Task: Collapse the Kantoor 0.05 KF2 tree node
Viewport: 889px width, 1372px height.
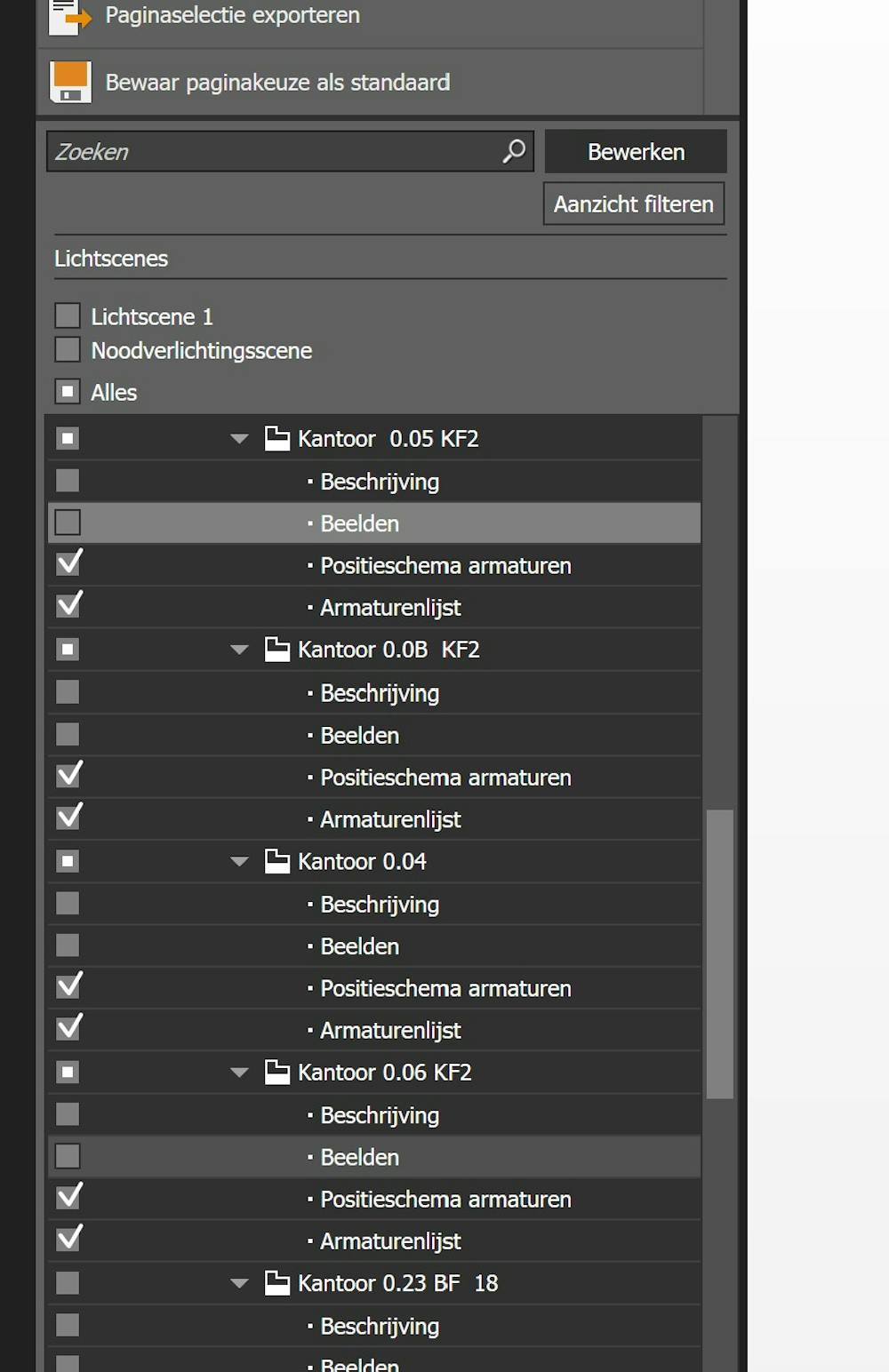Action: (x=239, y=439)
